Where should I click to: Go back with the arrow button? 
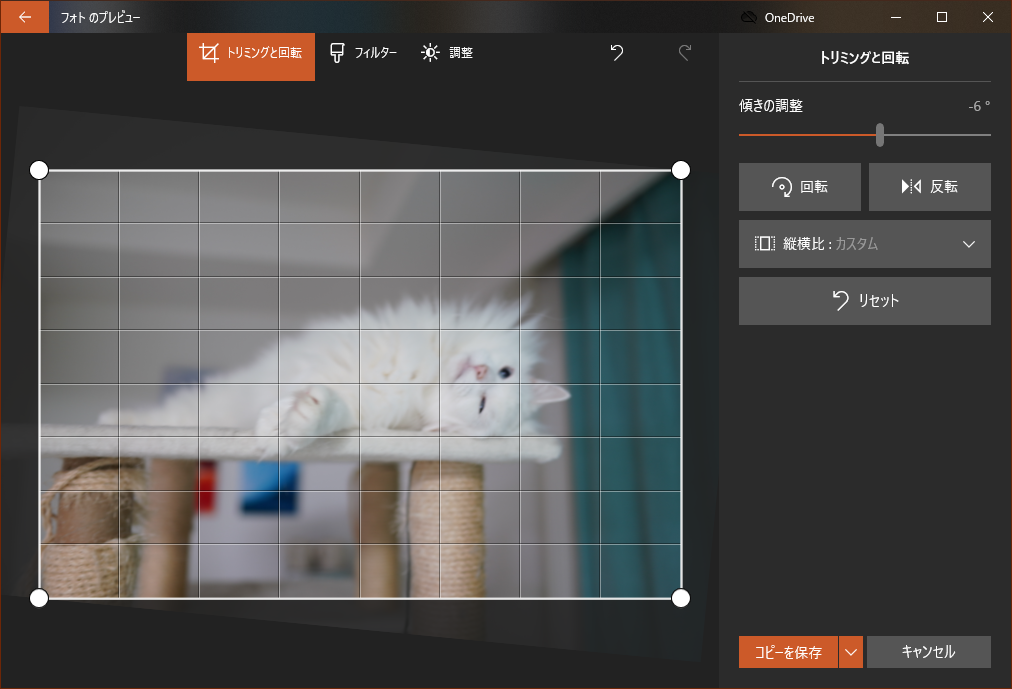[x=25, y=17]
